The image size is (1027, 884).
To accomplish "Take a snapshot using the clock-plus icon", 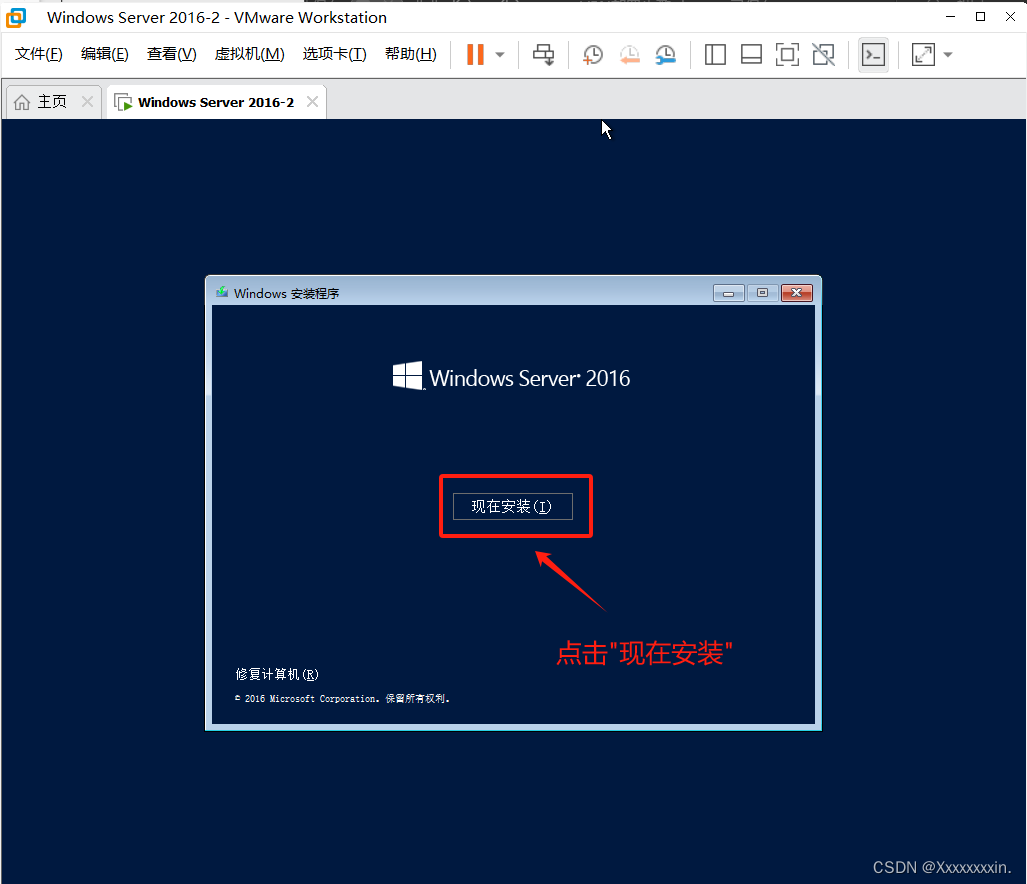I will point(593,55).
